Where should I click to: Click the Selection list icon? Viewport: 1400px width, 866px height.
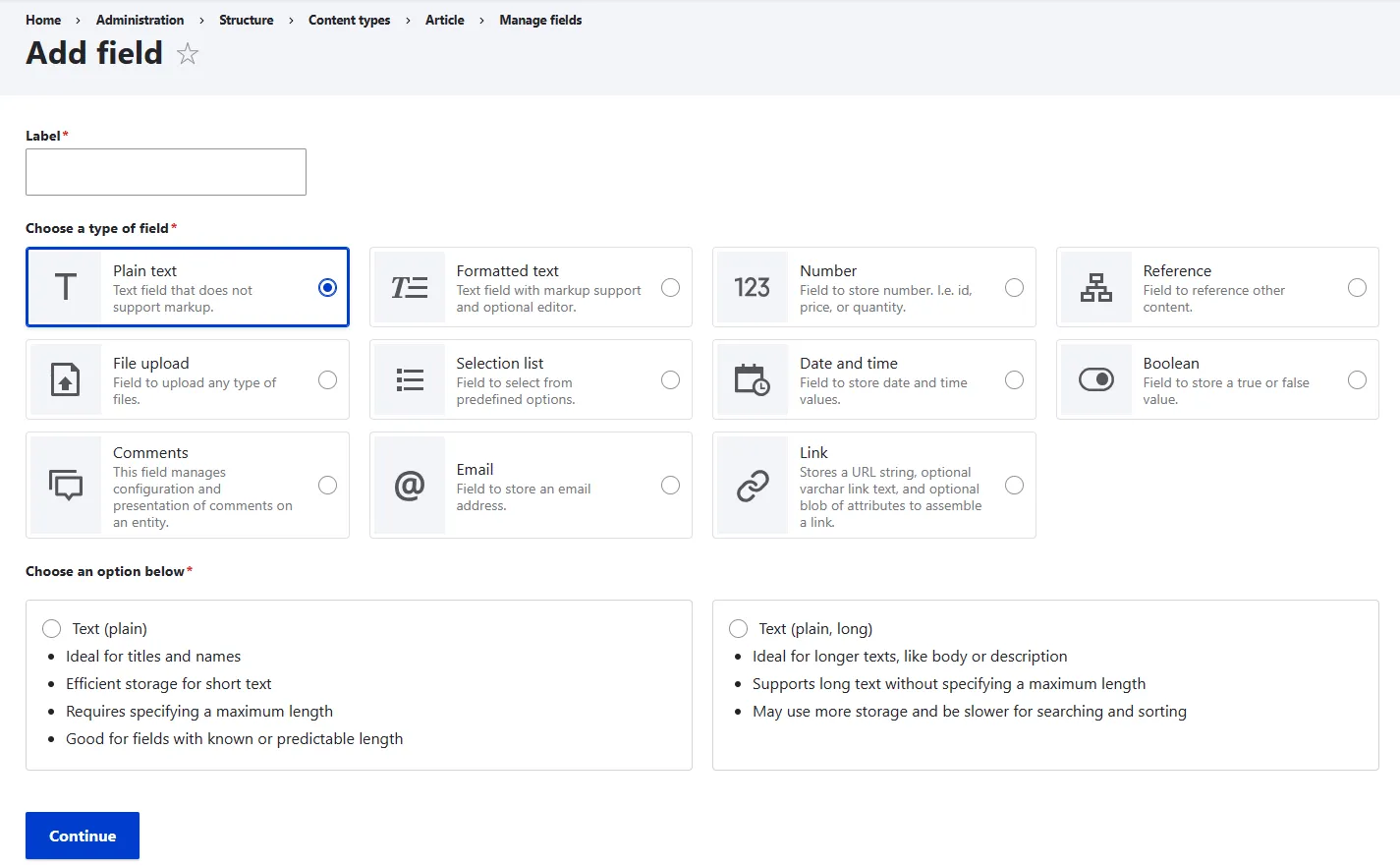click(x=410, y=379)
